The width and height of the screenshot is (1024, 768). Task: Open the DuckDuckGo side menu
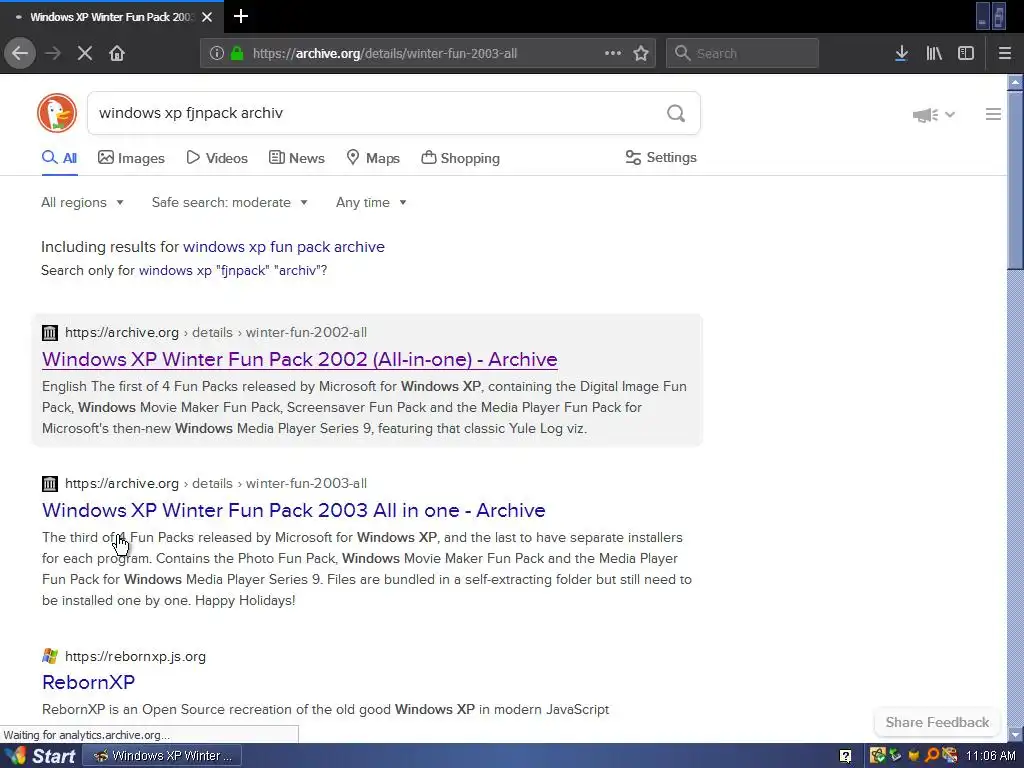(x=993, y=114)
